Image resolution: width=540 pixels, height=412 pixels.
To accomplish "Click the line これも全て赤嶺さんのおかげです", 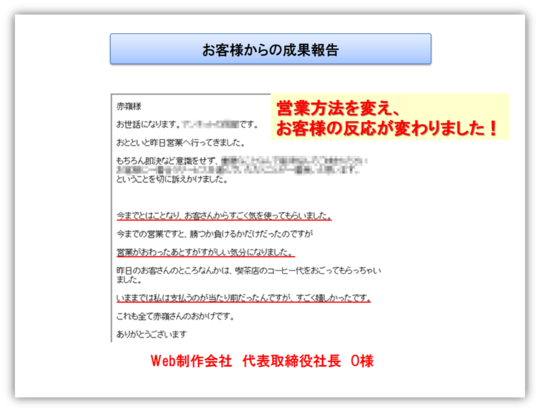I will tap(175, 316).
